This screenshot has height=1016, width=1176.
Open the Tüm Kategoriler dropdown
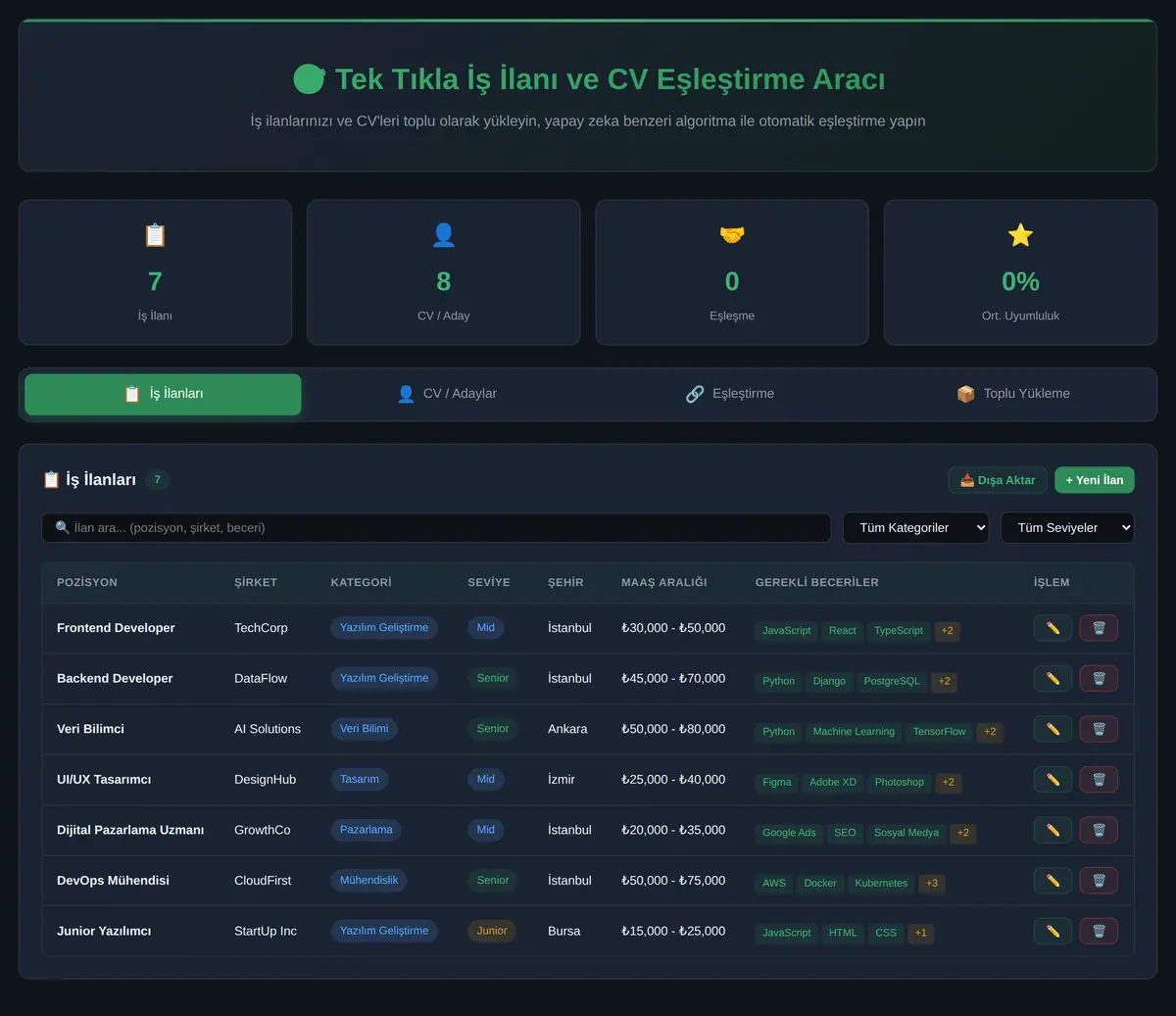coord(916,528)
